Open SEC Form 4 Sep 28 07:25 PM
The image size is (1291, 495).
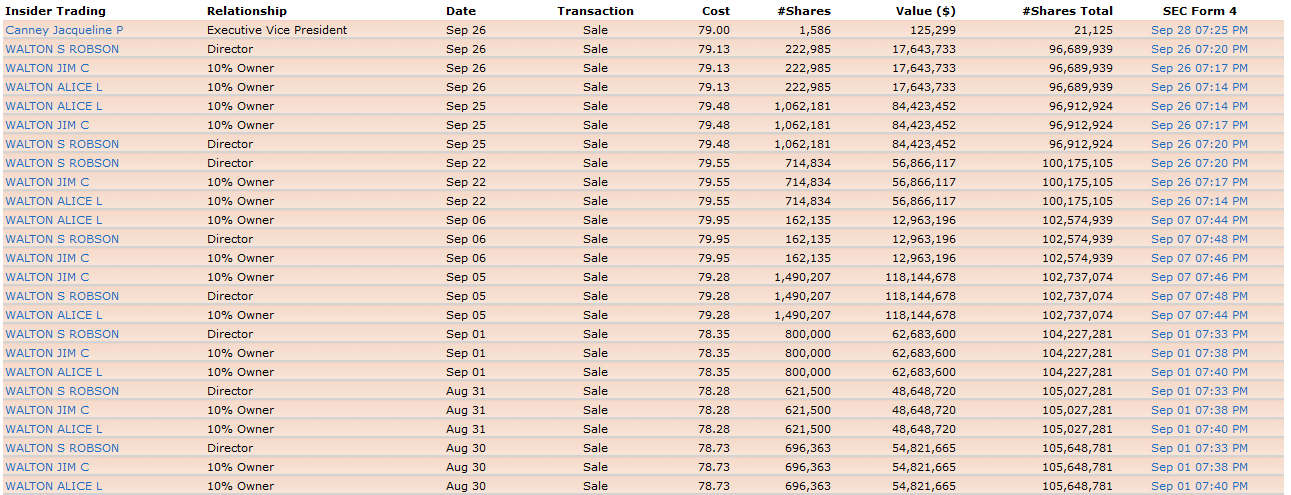click(x=1199, y=30)
